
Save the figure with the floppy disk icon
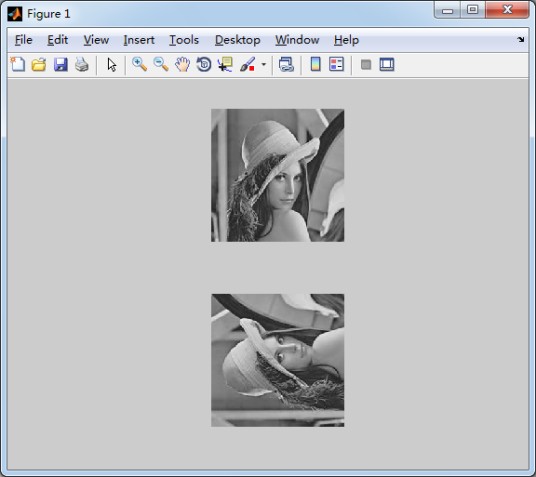tap(61, 64)
